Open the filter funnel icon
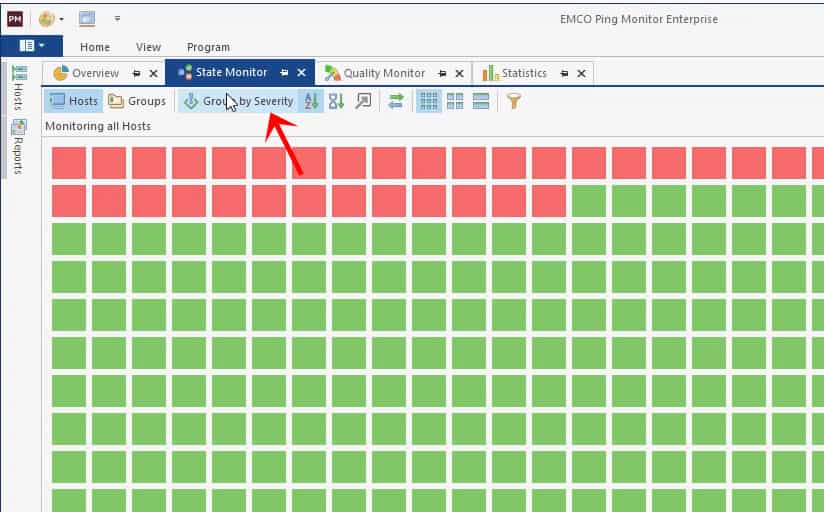This screenshot has width=824, height=512. (x=514, y=101)
